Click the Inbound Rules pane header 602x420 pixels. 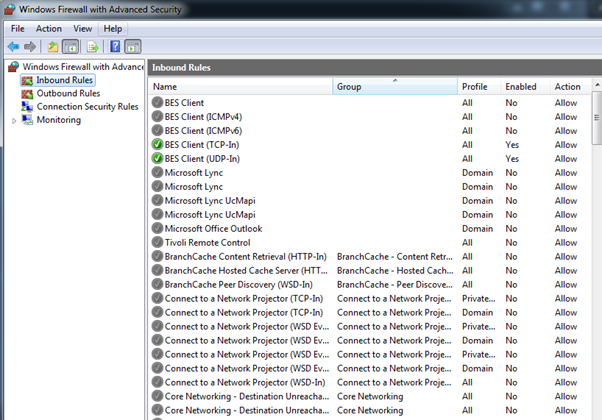(375, 67)
